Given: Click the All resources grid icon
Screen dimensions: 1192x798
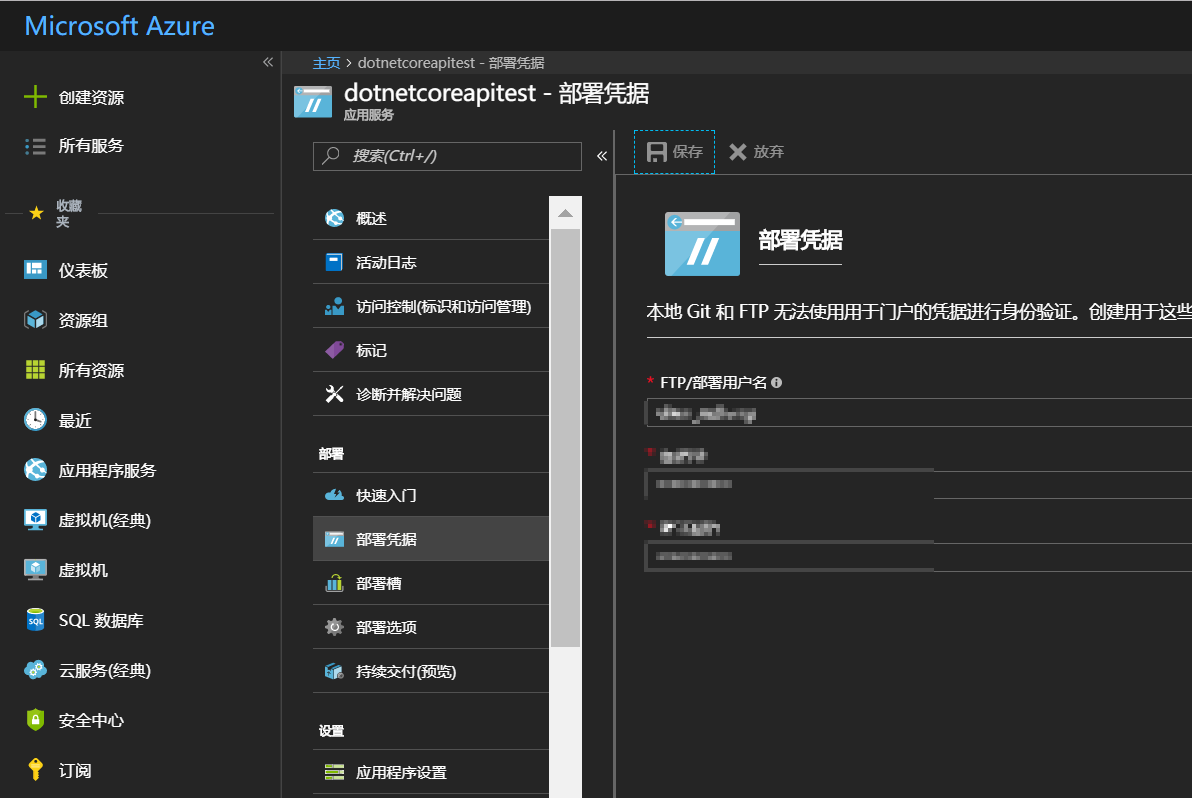Looking at the screenshot, I should tap(35, 370).
